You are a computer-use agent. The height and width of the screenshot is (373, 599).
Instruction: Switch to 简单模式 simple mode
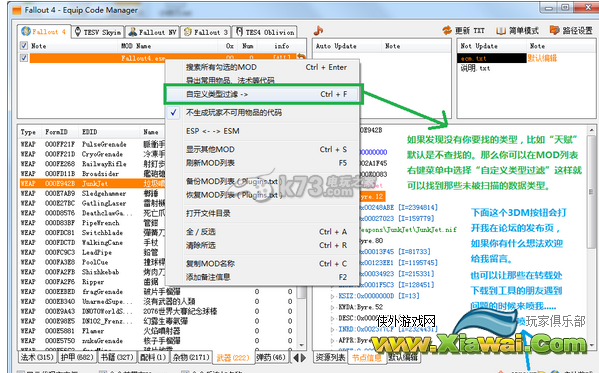click(x=524, y=31)
